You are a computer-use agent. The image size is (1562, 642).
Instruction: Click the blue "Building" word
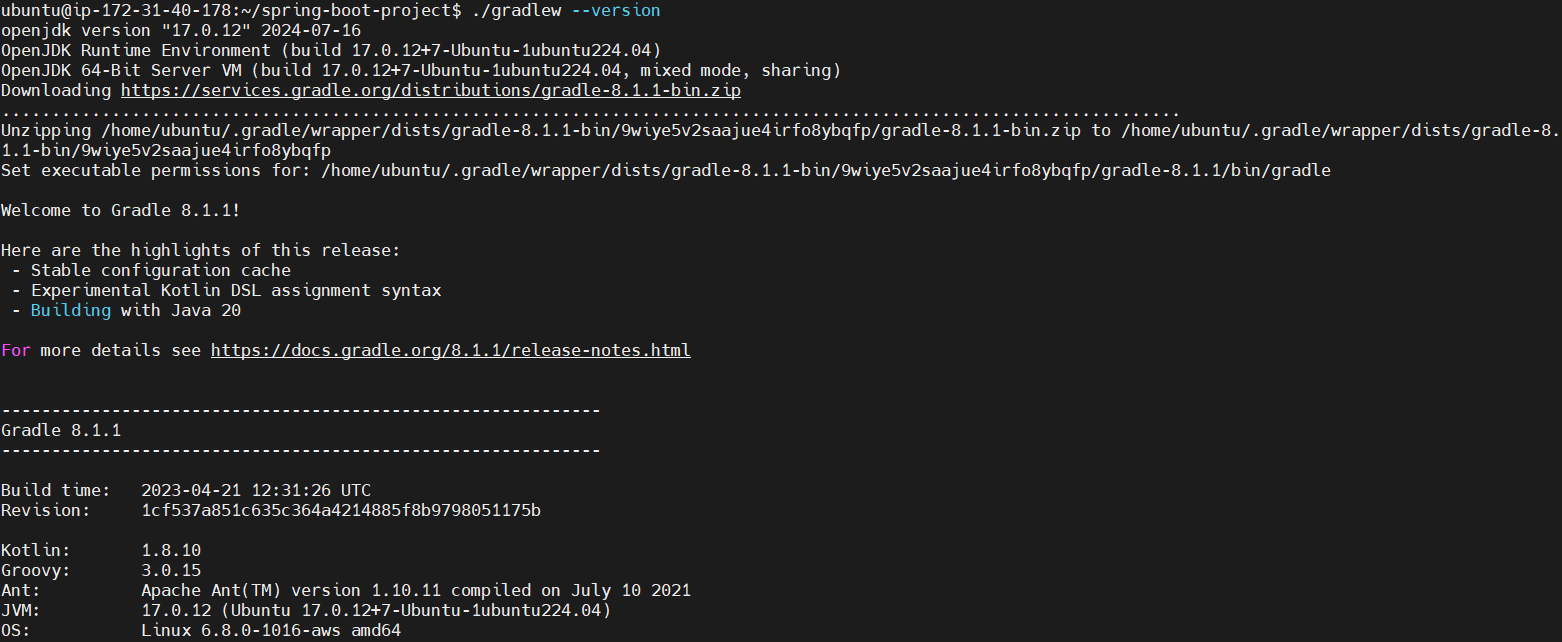point(70,310)
